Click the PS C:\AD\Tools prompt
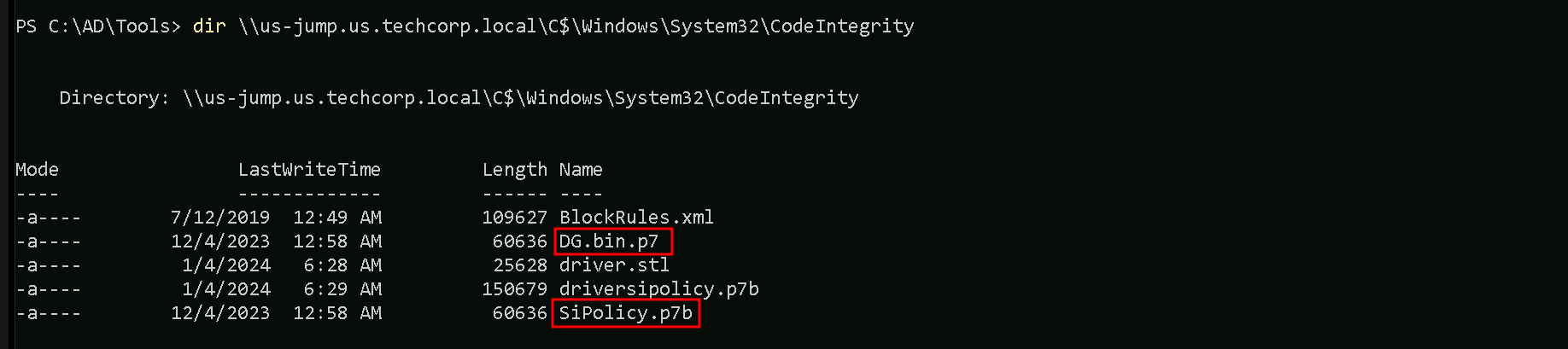Viewport: 1568px width, 349px height. [97, 26]
